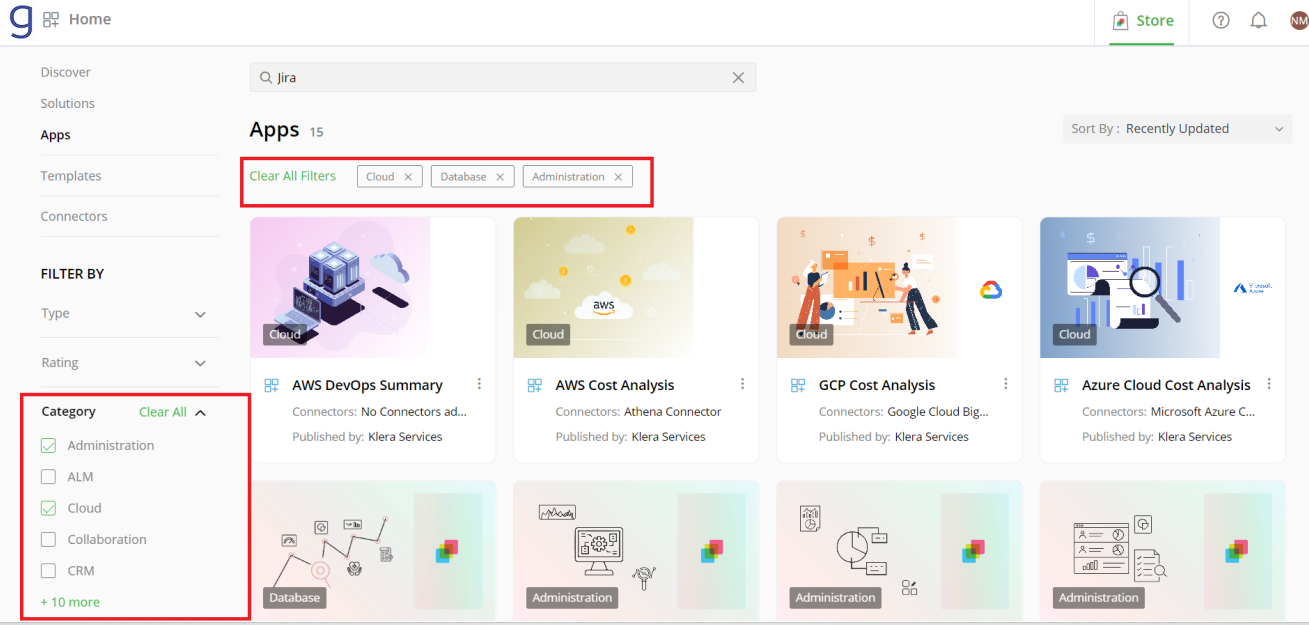The height and width of the screenshot is (625, 1309).
Task: Click the app icon beside AWS DevOps Summary
Action: (x=271, y=385)
